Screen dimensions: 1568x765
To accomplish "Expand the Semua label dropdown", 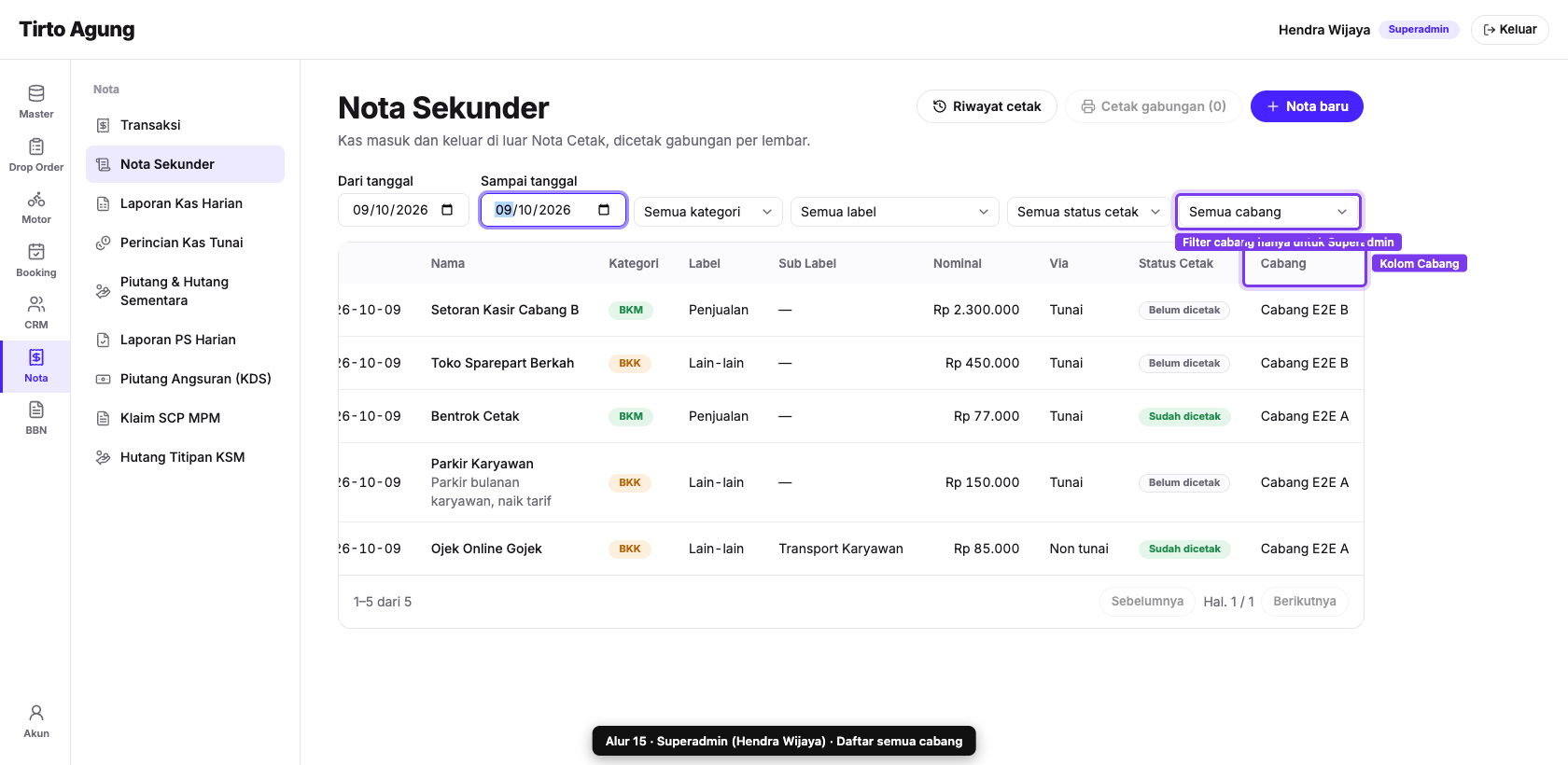I will click(894, 212).
